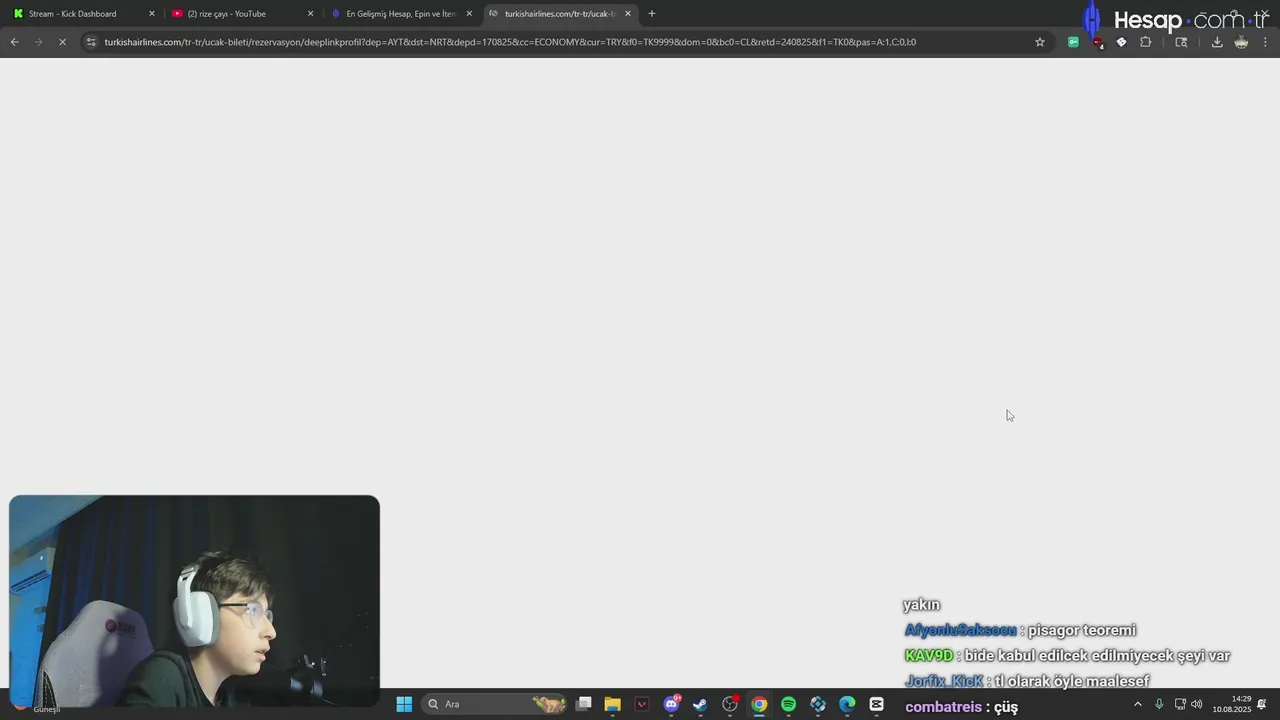1280x720 pixels.
Task: Close the turkishairlines.com tab
Action: click(628, 14)
